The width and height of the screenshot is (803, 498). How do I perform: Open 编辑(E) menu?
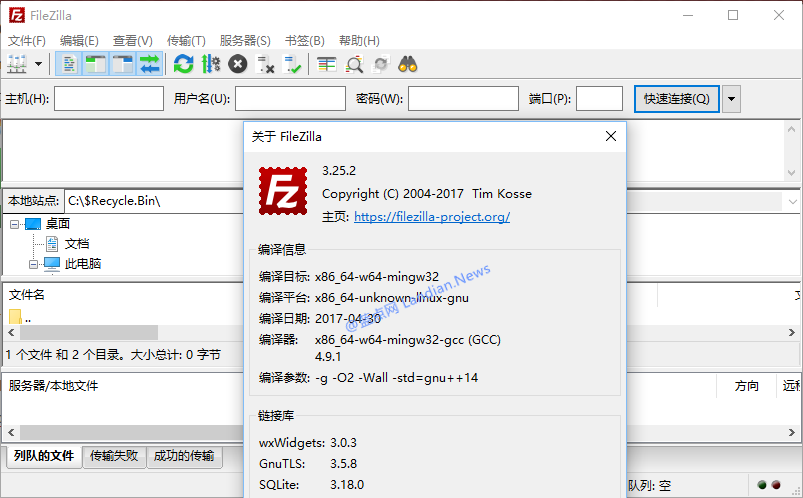[79, 40]
